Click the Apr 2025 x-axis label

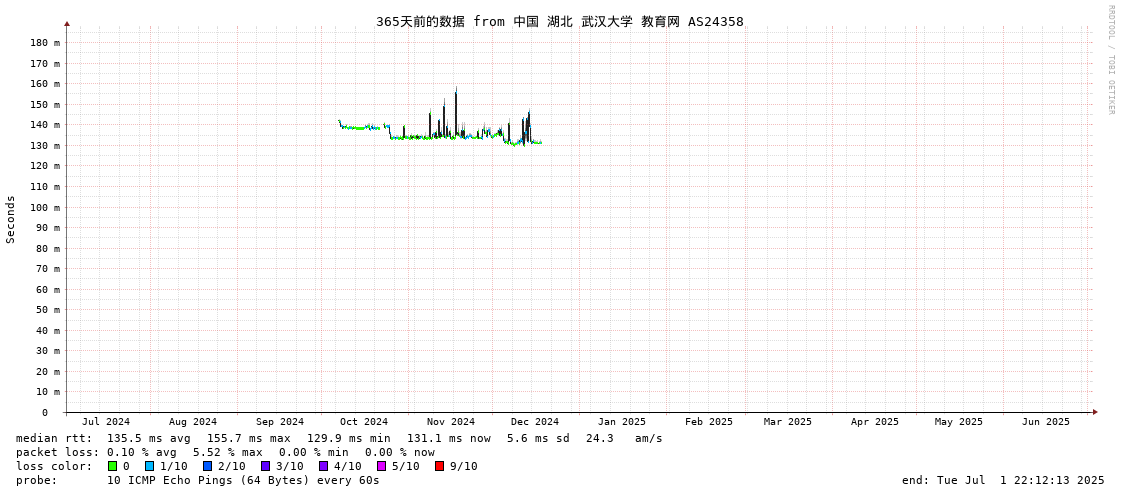875,422
